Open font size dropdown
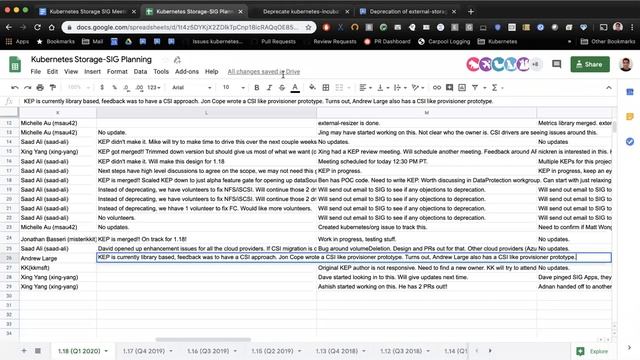The width and height of the screenshot is (640, 360). tap(233, 87)
